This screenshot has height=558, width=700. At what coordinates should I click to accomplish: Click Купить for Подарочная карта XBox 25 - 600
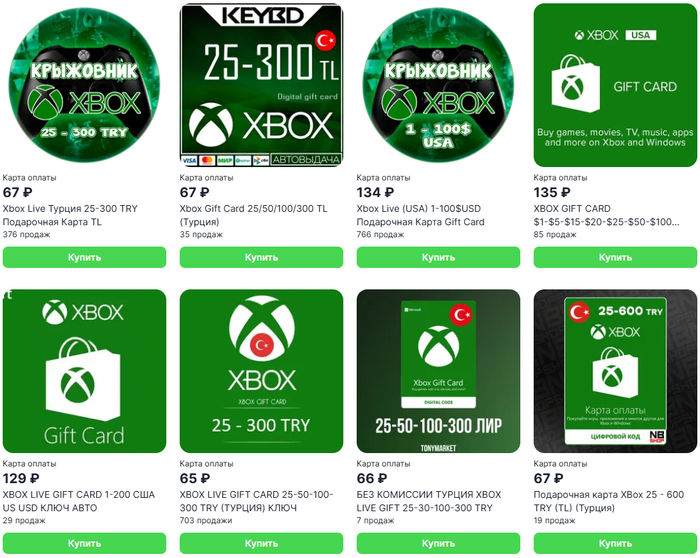[x=615, y=543]
